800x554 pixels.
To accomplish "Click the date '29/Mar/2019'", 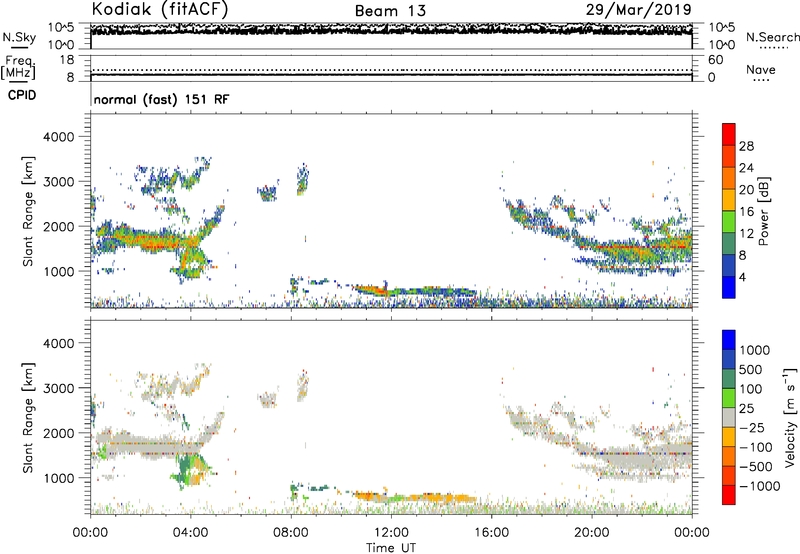I will (638, 10).
